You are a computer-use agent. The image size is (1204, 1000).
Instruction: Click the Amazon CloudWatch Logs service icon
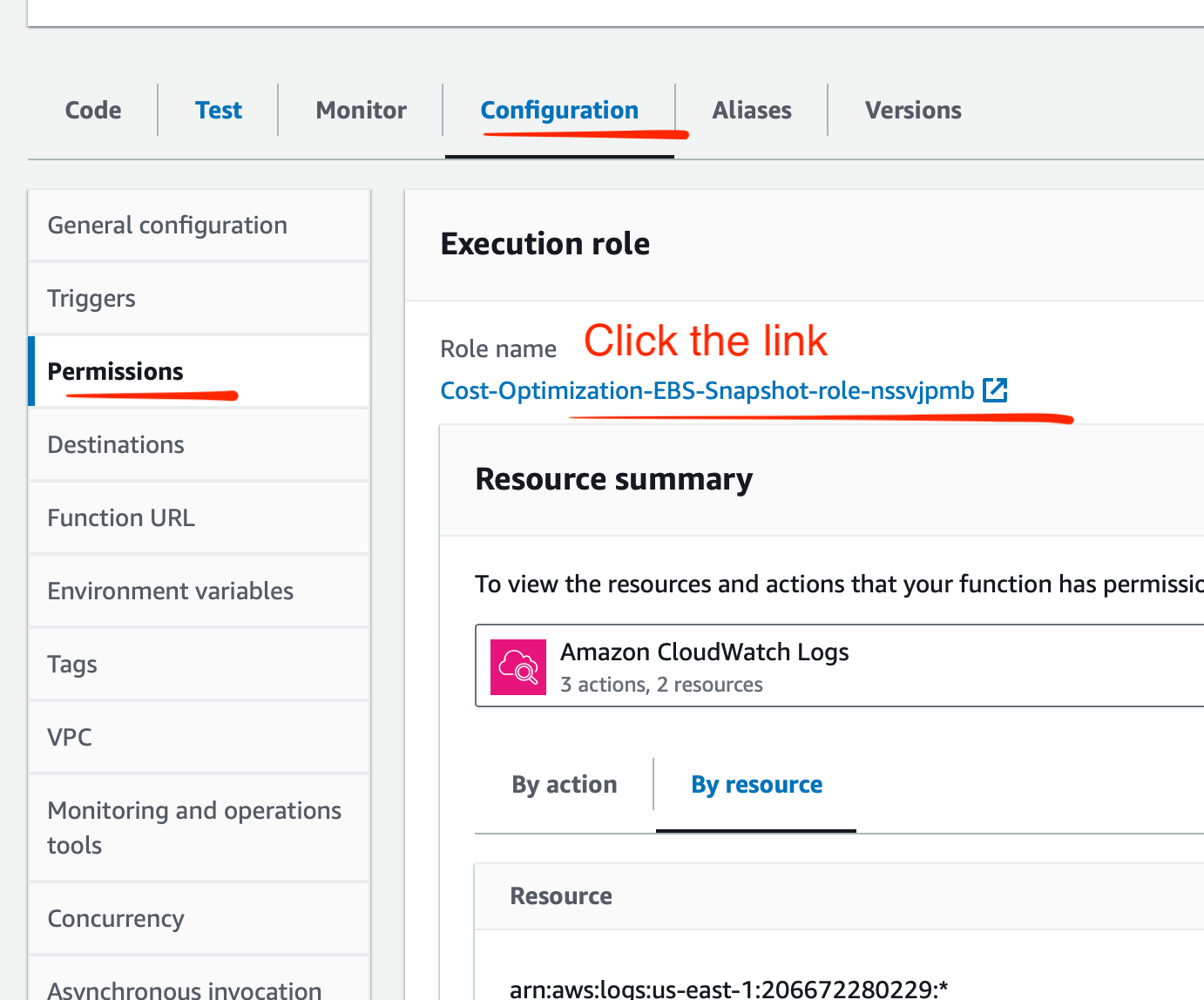(518, 667)
